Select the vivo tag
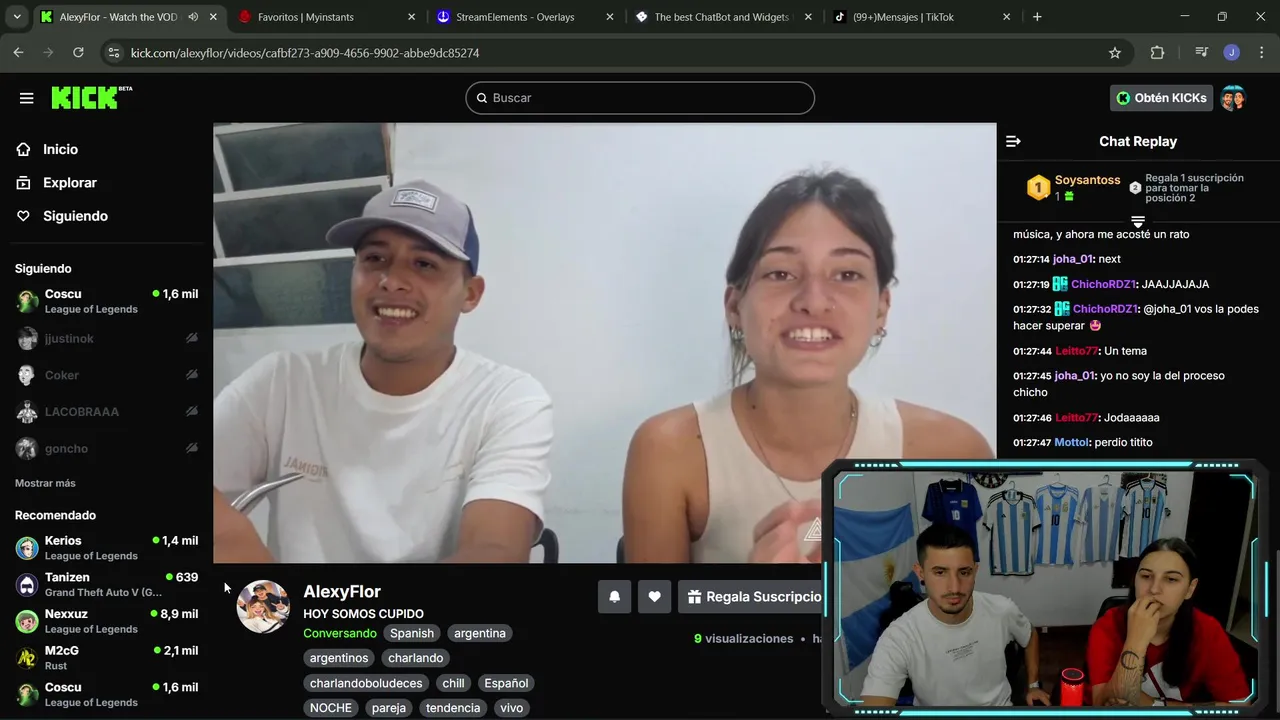This screenshot has width=1280, height=720. 512,708
